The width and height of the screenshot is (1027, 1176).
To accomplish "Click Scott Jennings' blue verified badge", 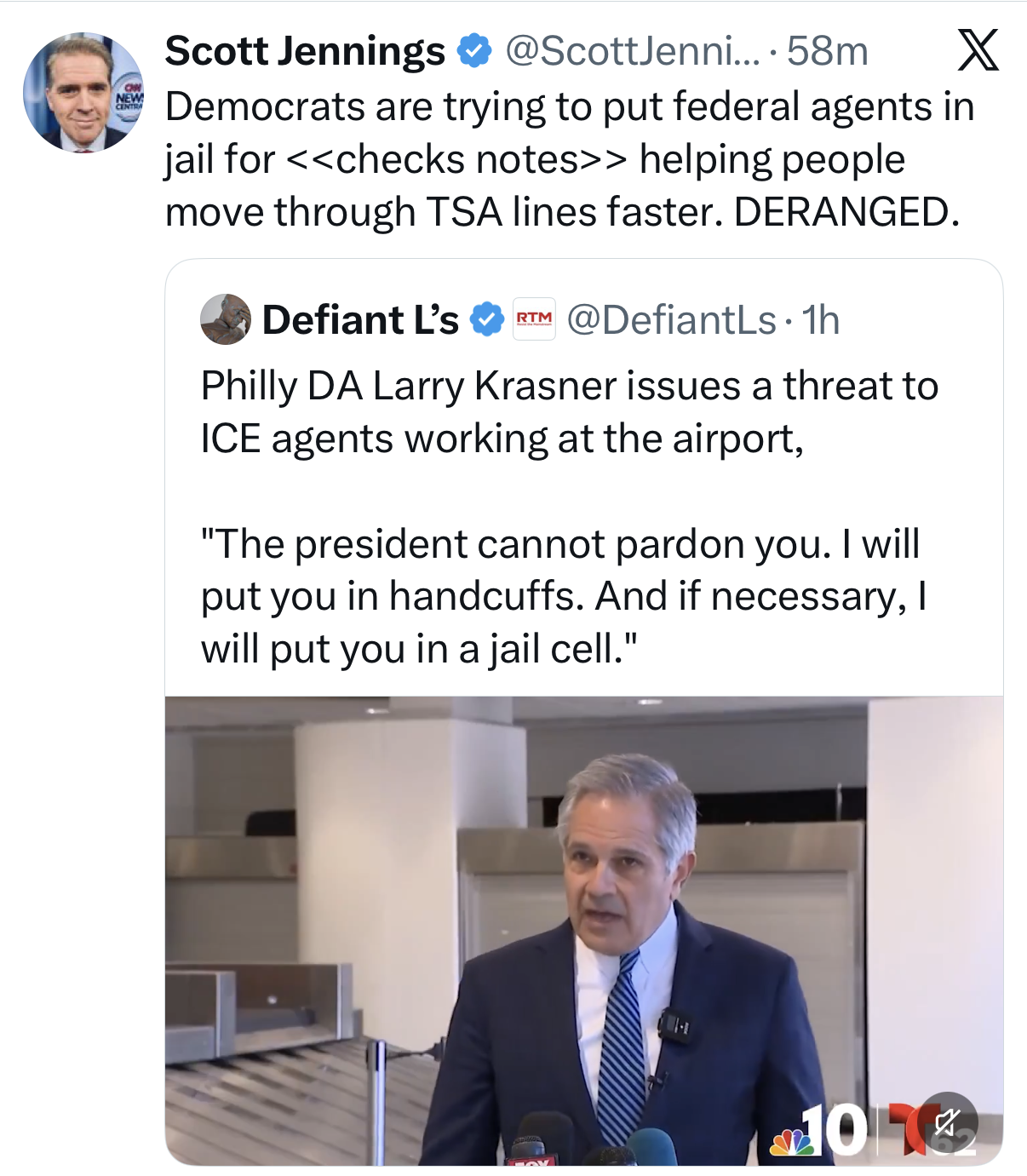I will 474,51.
